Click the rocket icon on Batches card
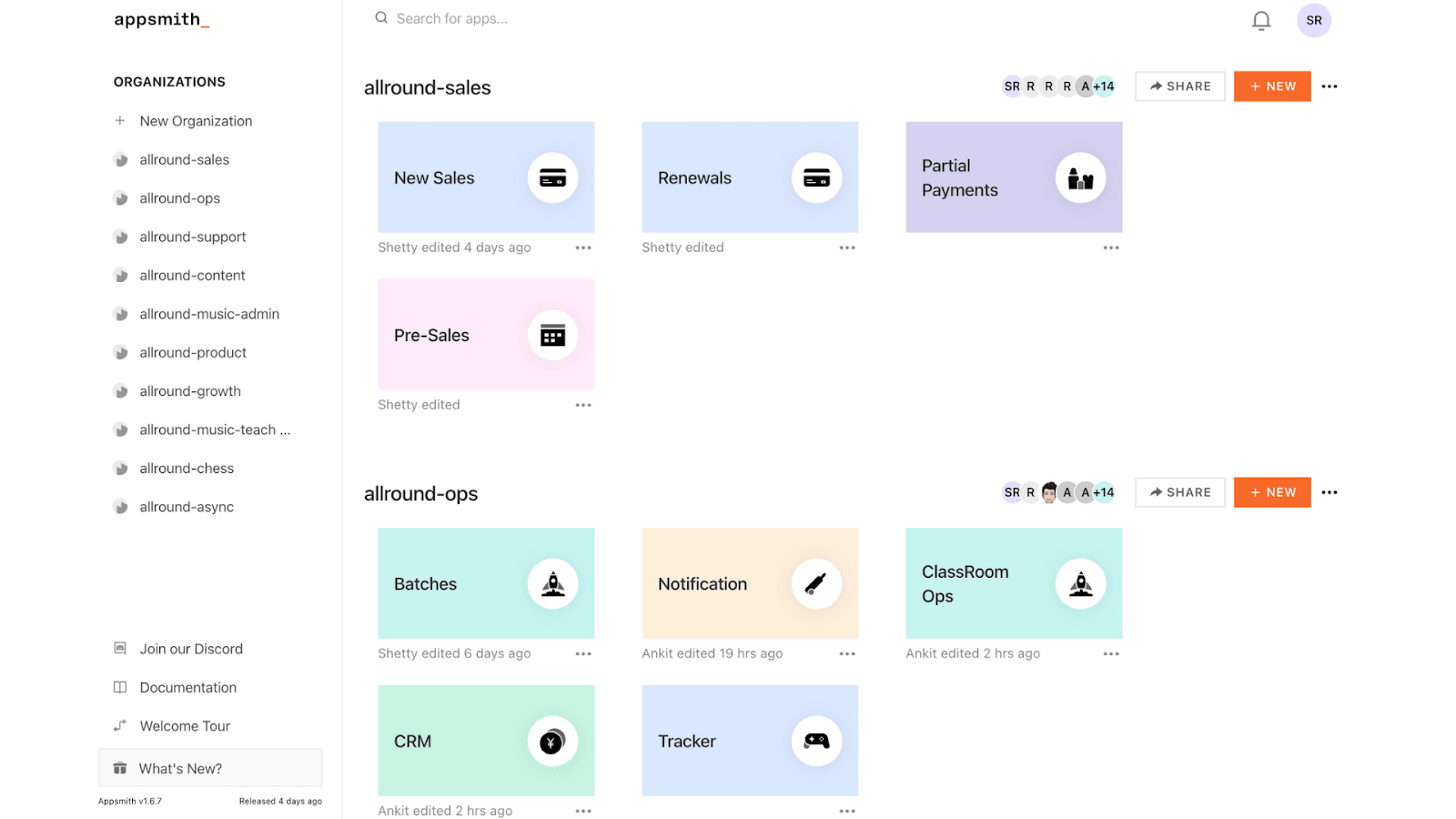This screenshot has width=1456, height=819. click(x=552, y=583)
